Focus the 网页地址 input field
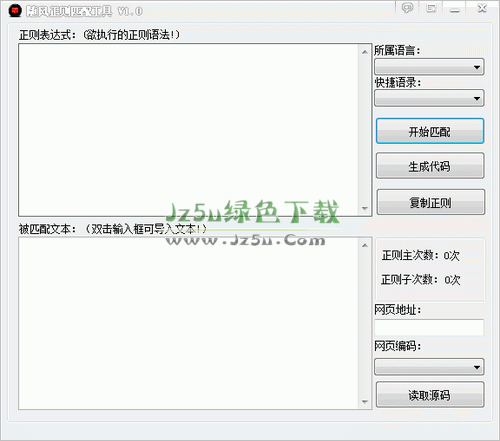 point(429,328)
